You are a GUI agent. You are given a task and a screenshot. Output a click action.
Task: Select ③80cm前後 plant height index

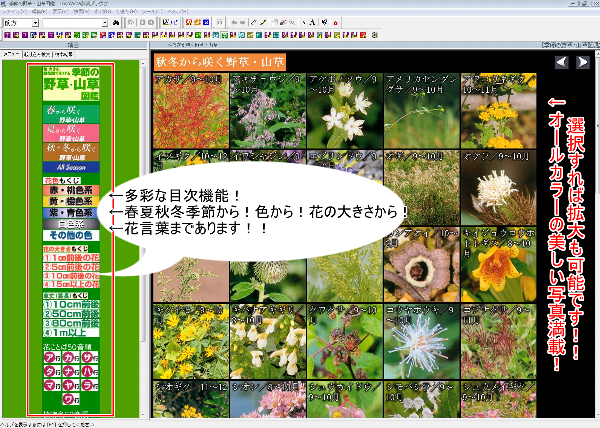click(x=71, y=323)
